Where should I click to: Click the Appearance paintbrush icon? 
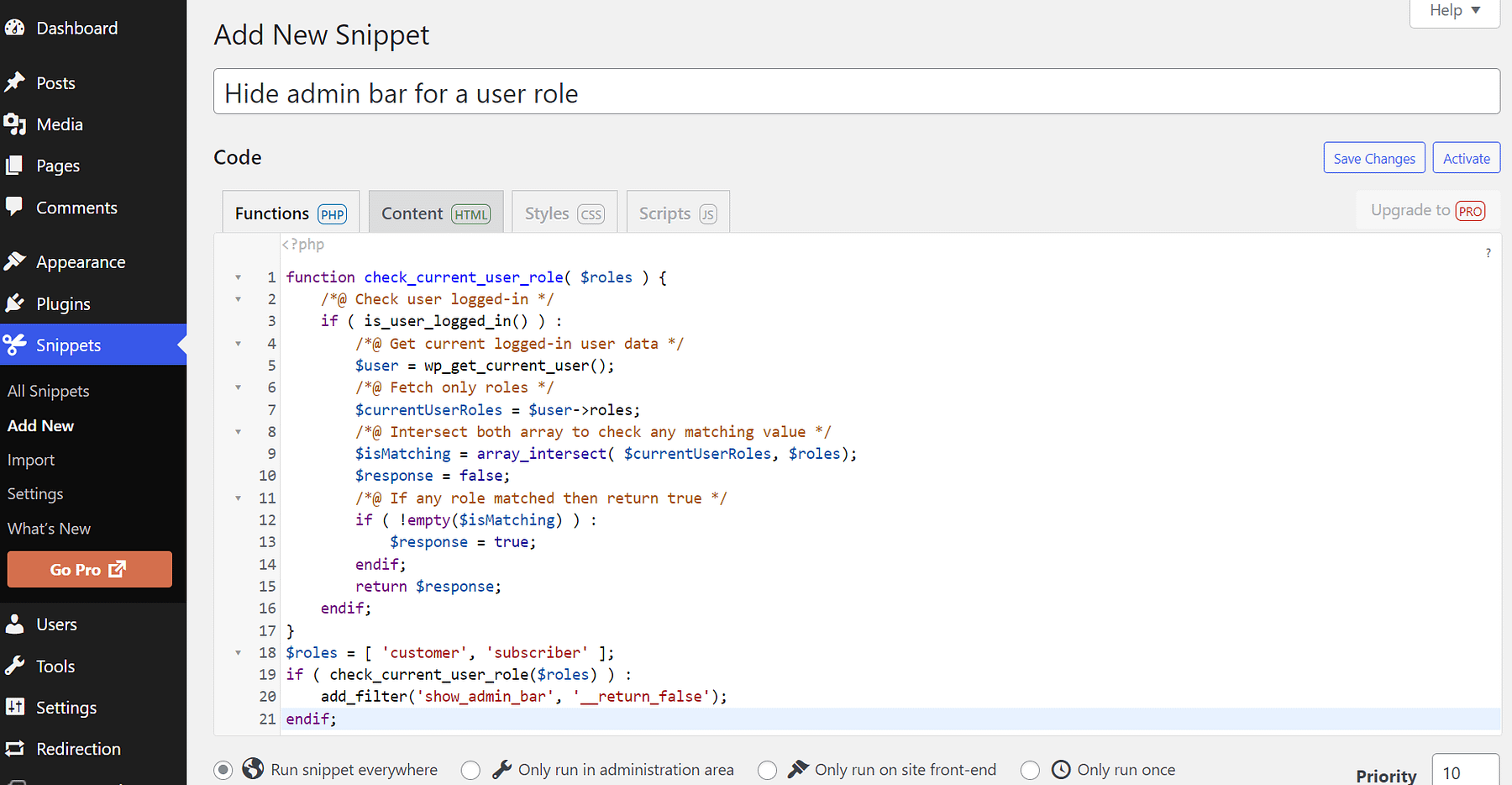(x=14, y=261)
